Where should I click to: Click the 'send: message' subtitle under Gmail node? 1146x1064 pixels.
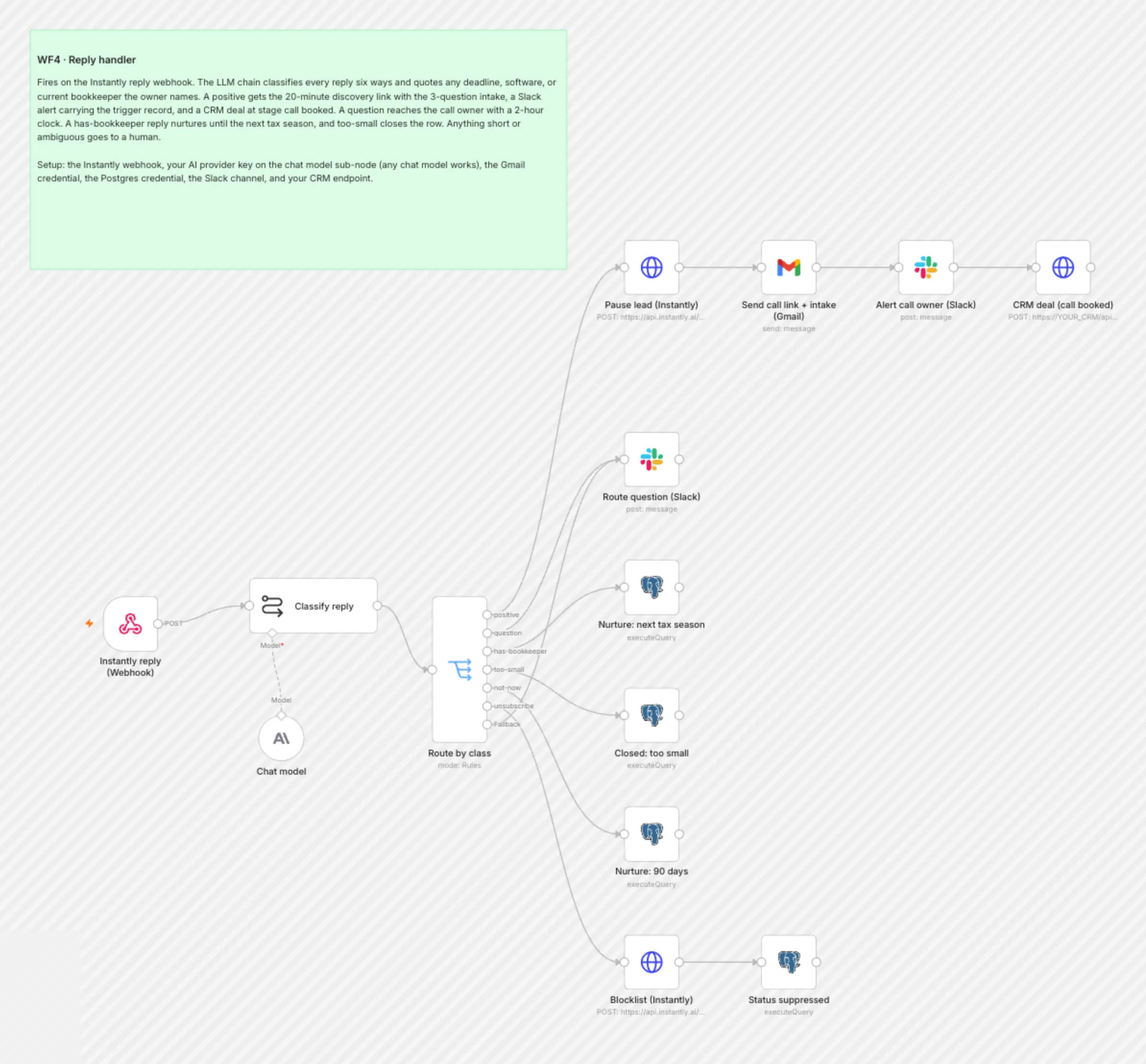(x=788, y=328)
